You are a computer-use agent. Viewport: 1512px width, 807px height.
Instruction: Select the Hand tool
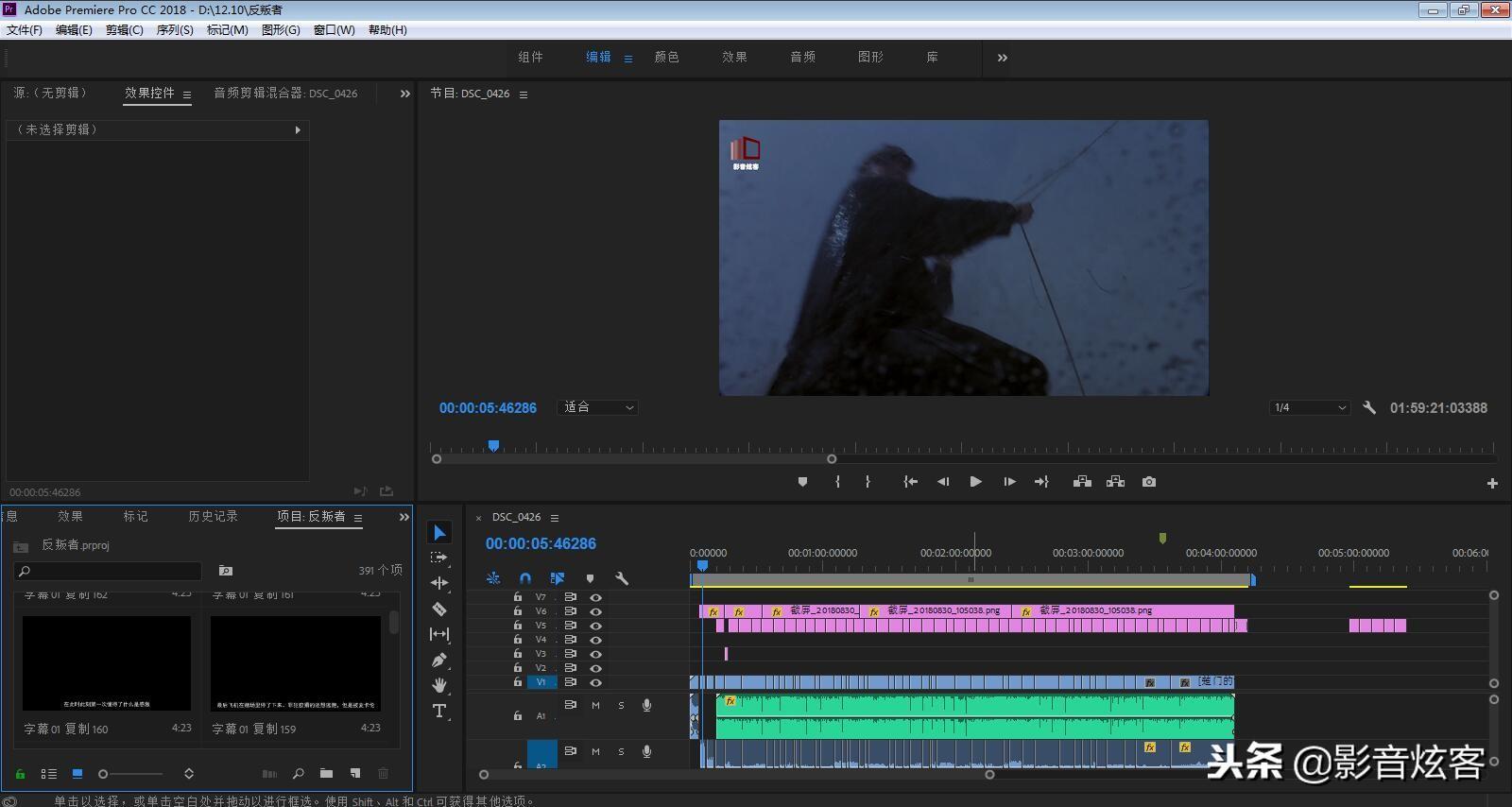point(439,685)
